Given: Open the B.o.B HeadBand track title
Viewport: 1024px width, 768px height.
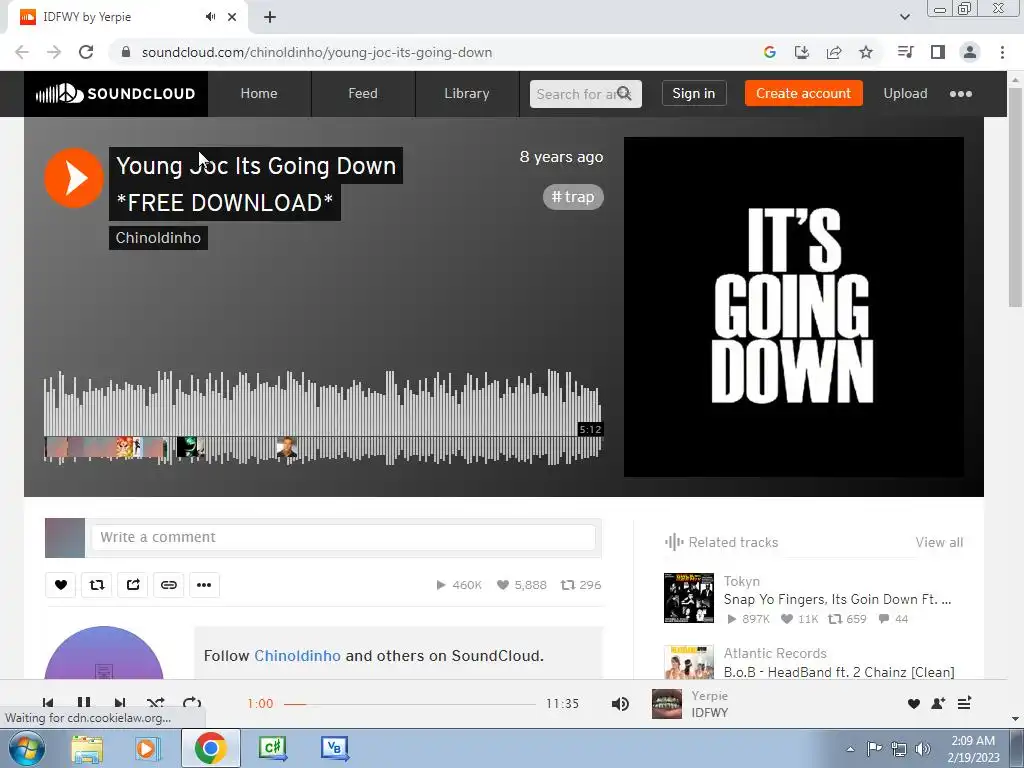Looking at the screenshot, I should [x=839, y=672].
